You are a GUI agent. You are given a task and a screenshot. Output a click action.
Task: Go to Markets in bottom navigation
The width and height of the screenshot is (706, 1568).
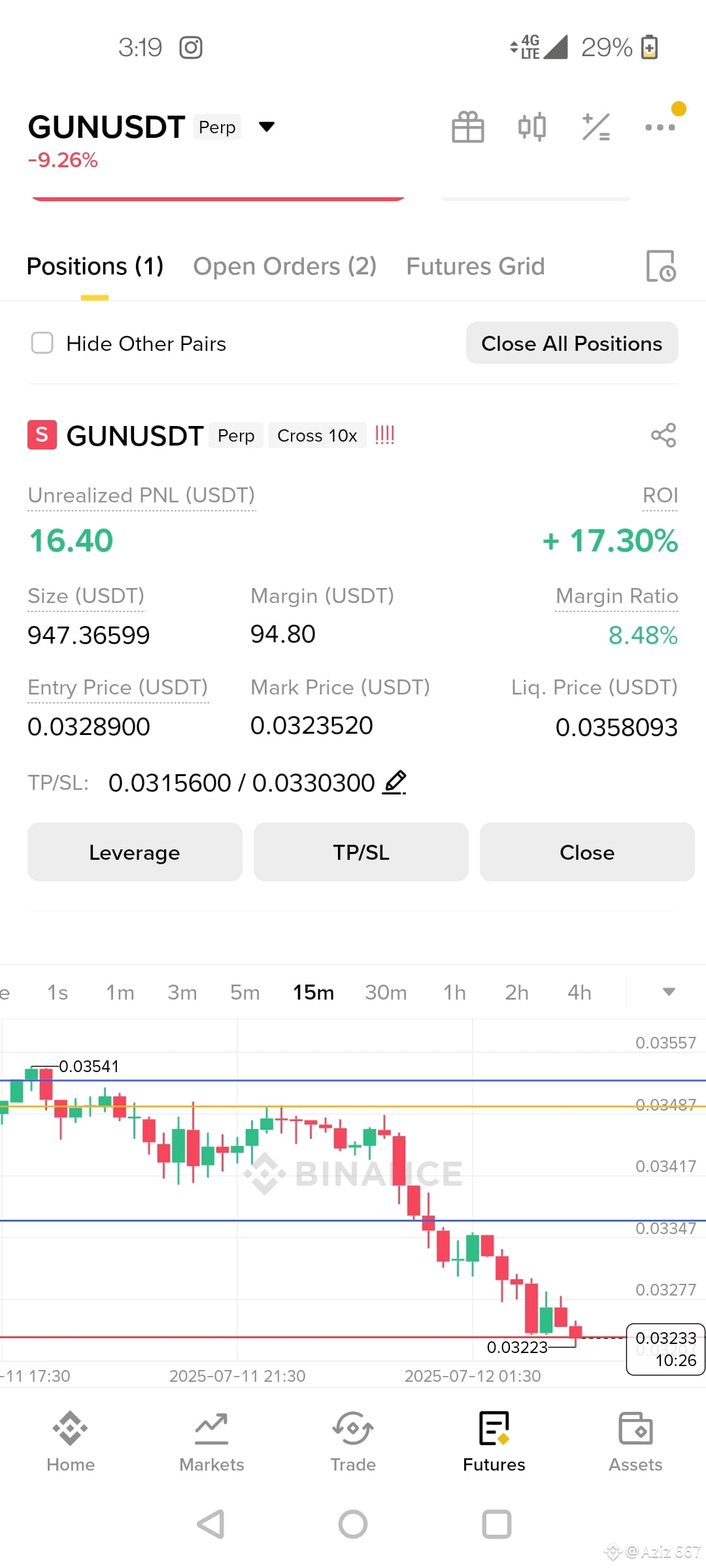pyautogui.click(x=212, y=1443)
